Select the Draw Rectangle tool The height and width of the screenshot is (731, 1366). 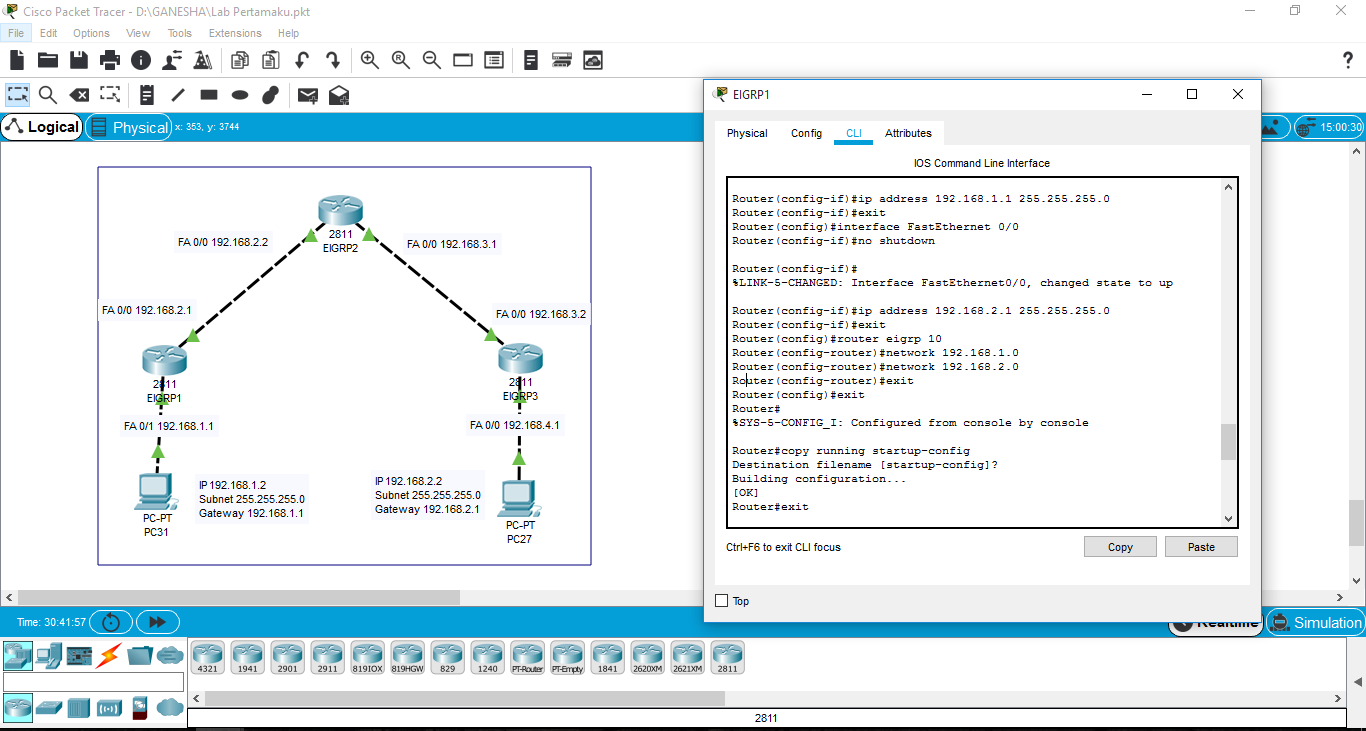[209, 95]
